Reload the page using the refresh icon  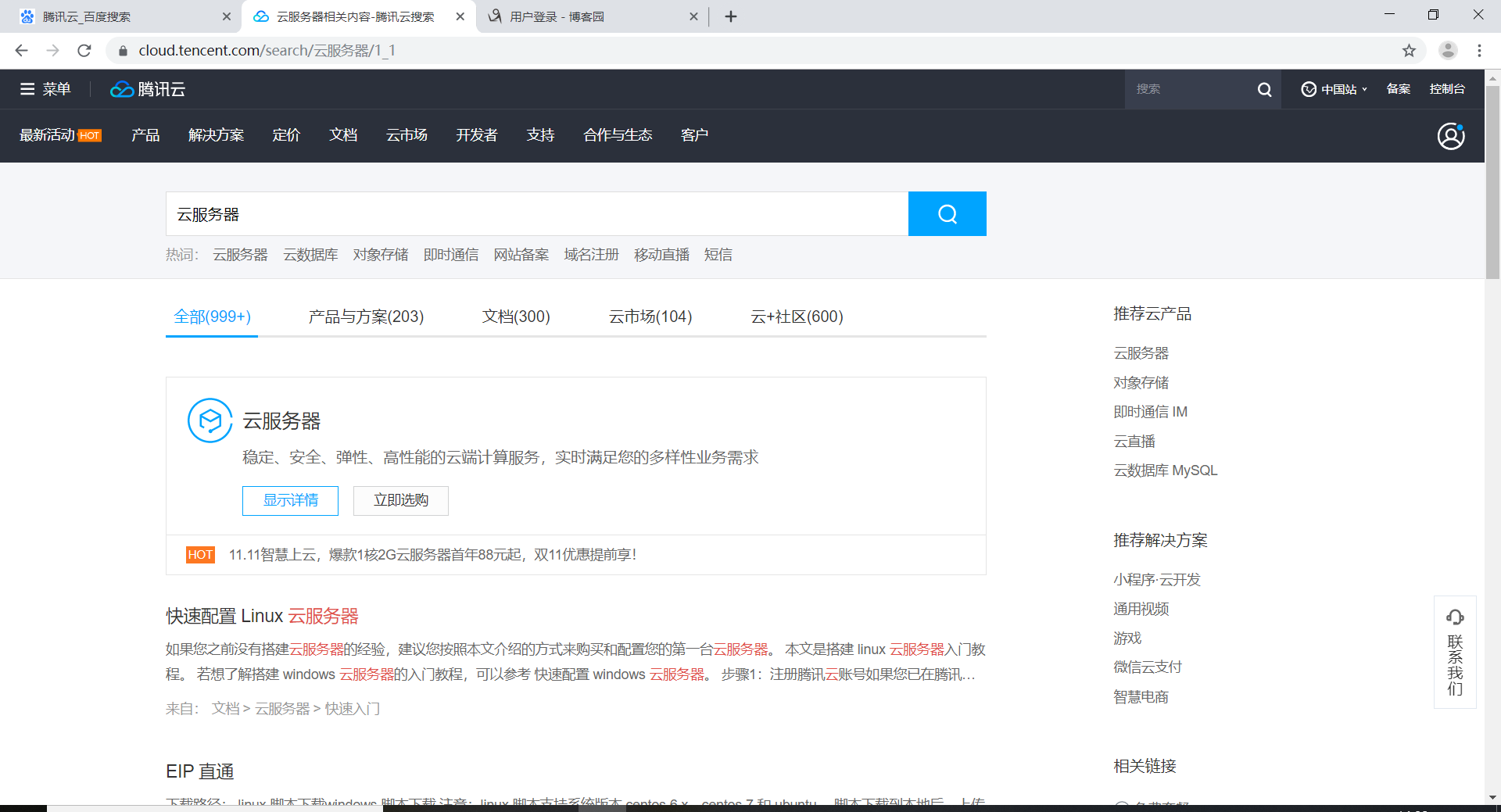tap(84, 50)
